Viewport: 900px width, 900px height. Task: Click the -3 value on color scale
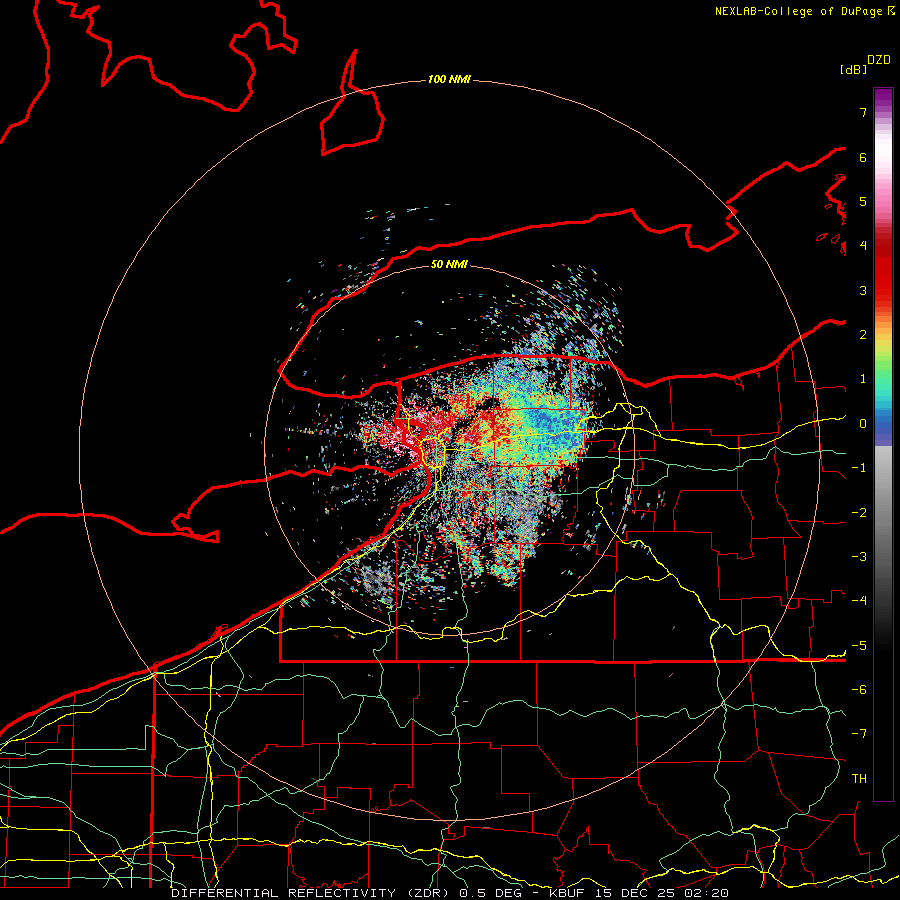coord(859,557)
